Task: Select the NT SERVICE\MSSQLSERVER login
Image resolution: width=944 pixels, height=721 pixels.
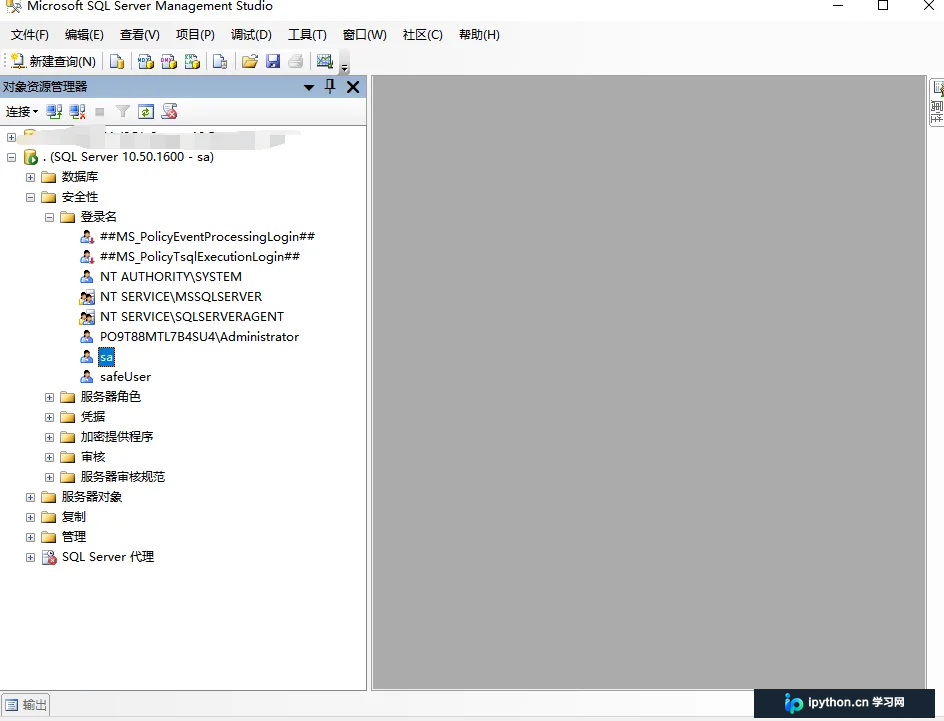Action: click(181, 297)
